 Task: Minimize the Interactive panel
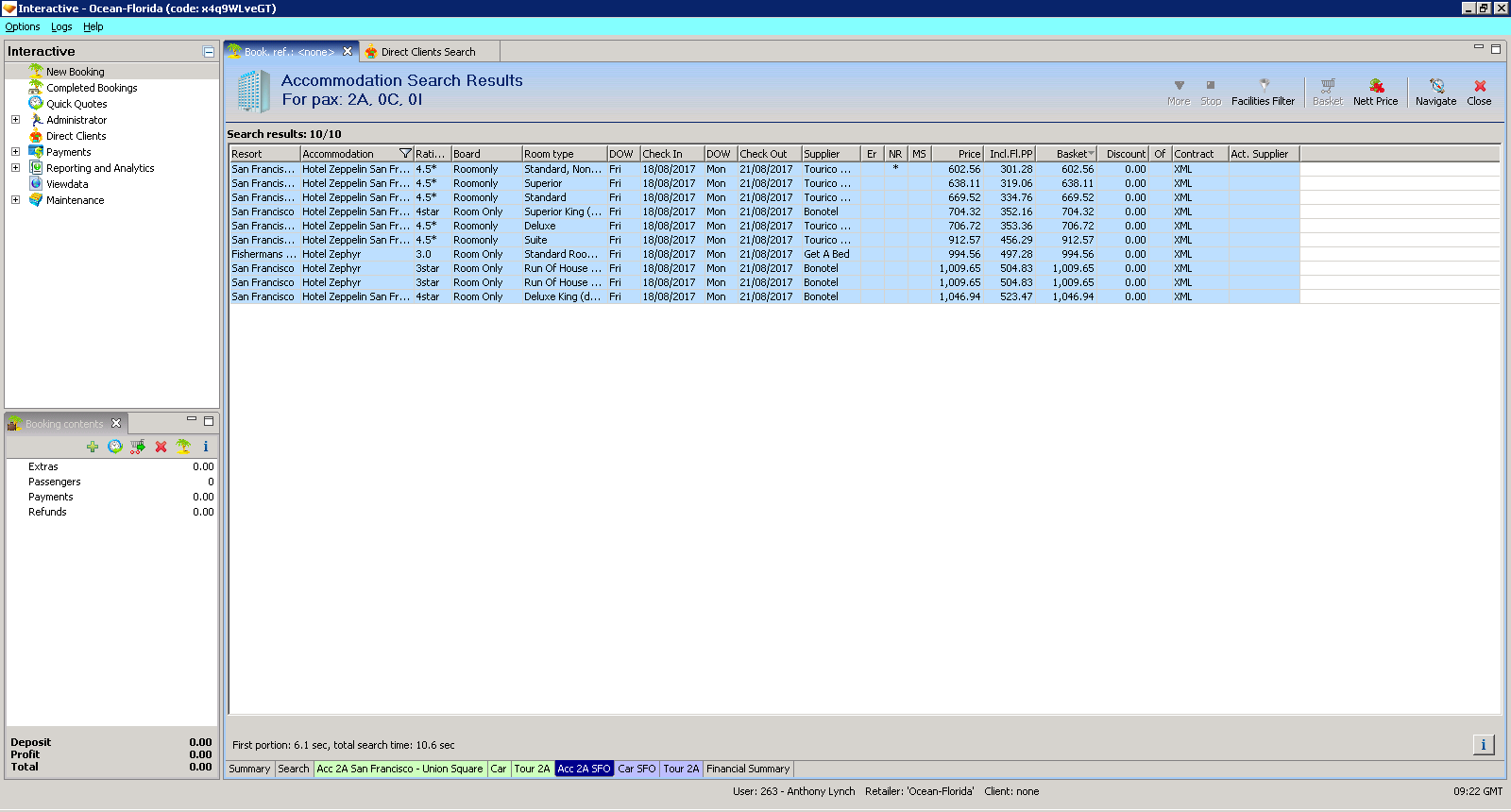209,52
